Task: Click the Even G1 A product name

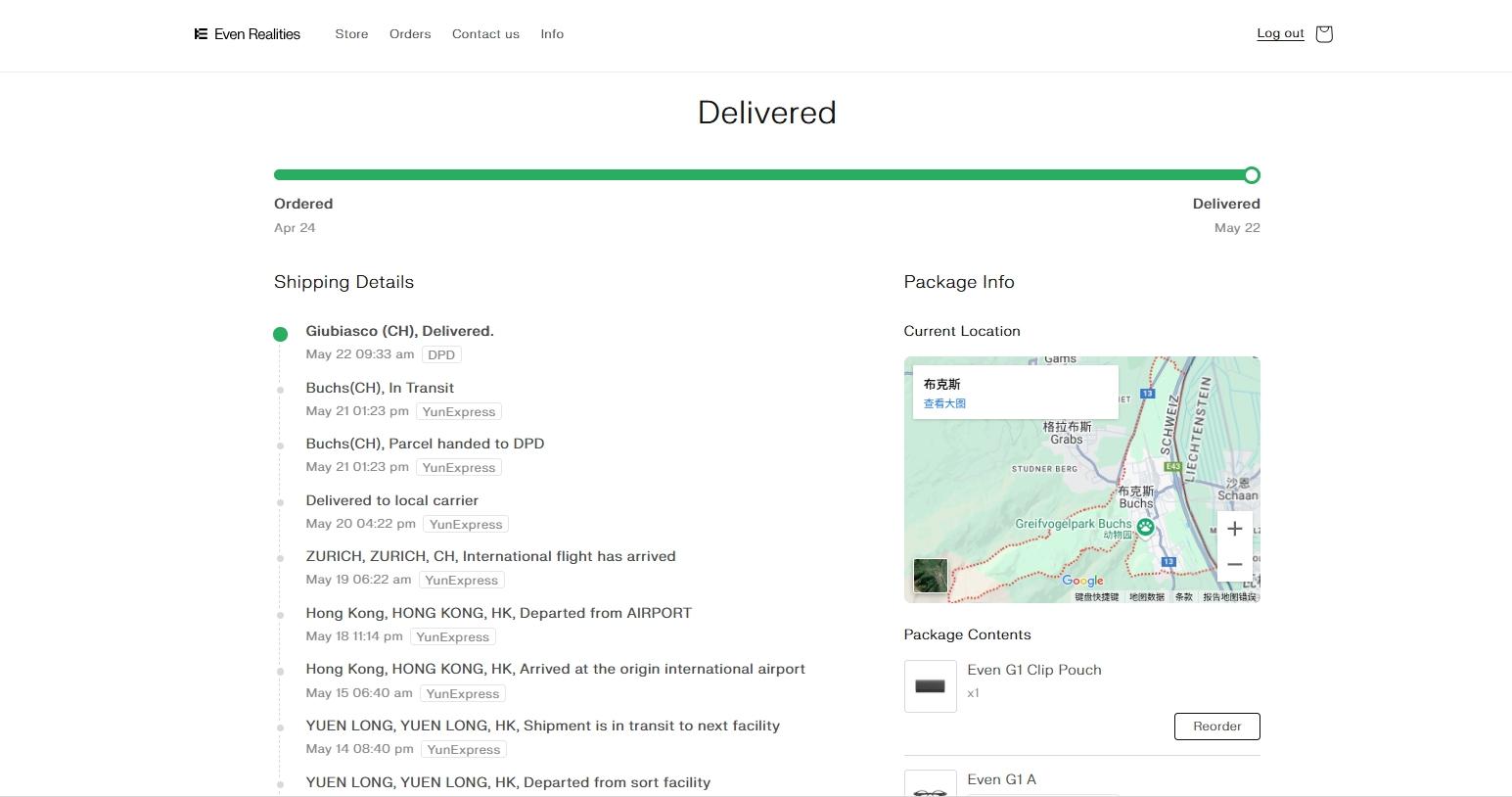Action: (x=1001, y=779)
